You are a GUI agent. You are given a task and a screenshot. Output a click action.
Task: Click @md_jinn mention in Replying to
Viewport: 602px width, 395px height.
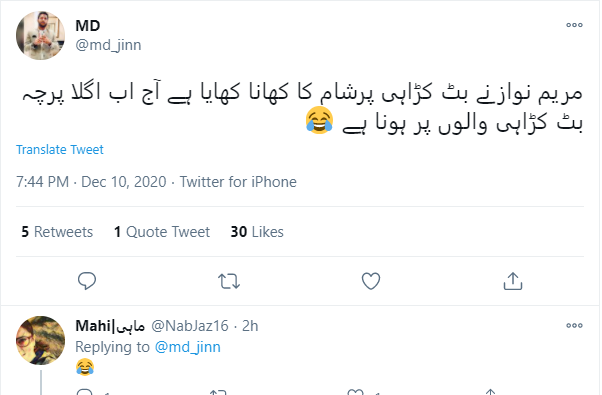point(188,347)
